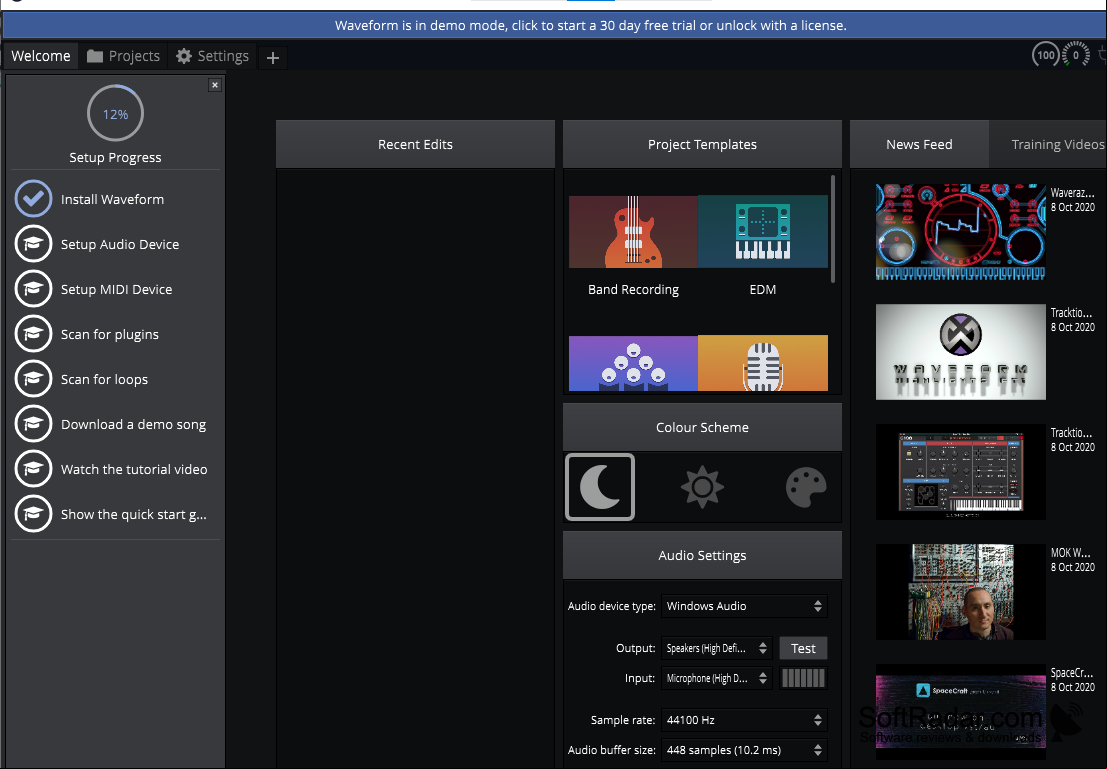1107x769 pixels.
Task: Click the Scan for plugins graduation cap icon
Action: tap(33, 334)
